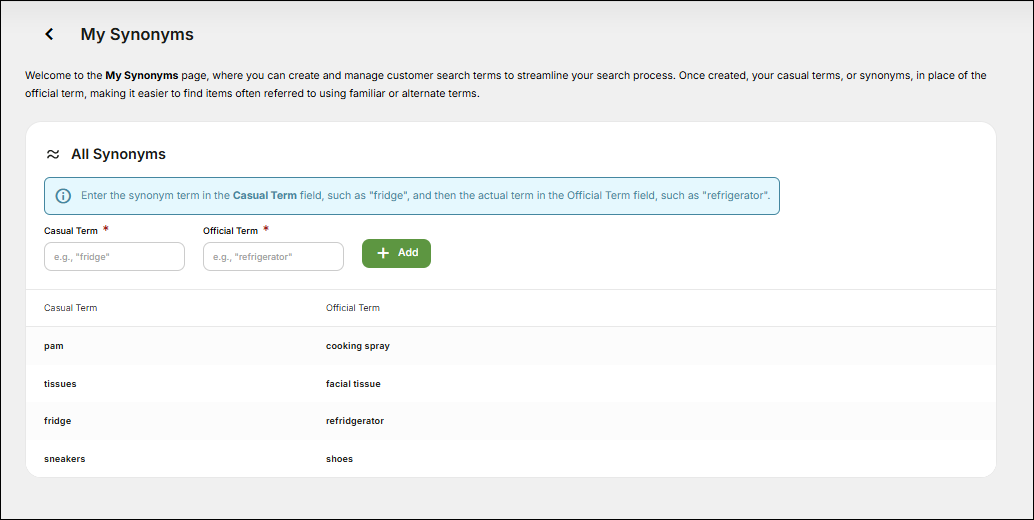Focus the Official Term input field
Viewport: 1034px width, 520px height.
coord(273,257)
